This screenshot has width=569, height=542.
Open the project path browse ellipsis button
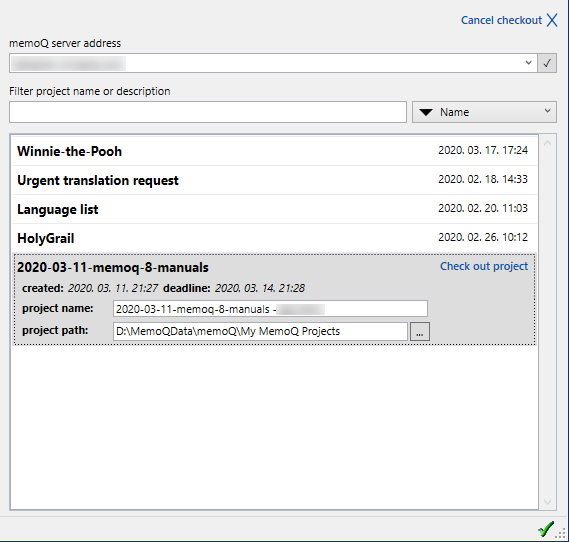[x=420, y=332]
